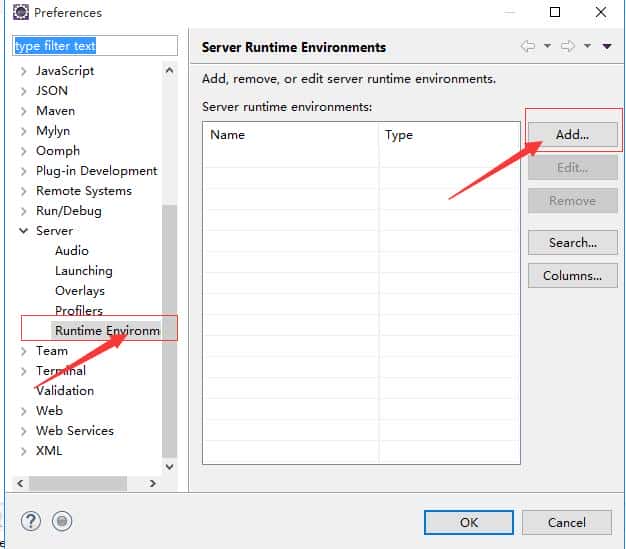Screen dimensions: 626x549
Task: Click the horizontal scroll left arrow
Action: pyautogui.click(x=20, y=484)
